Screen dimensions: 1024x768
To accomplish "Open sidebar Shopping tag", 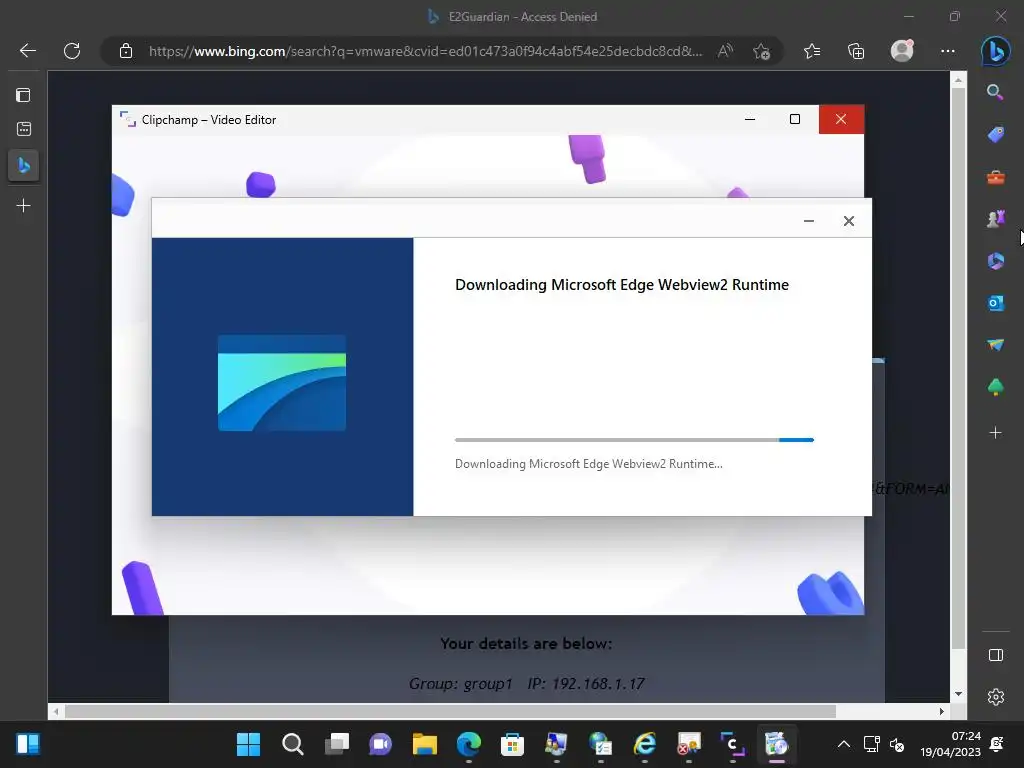I will (995, 135).
